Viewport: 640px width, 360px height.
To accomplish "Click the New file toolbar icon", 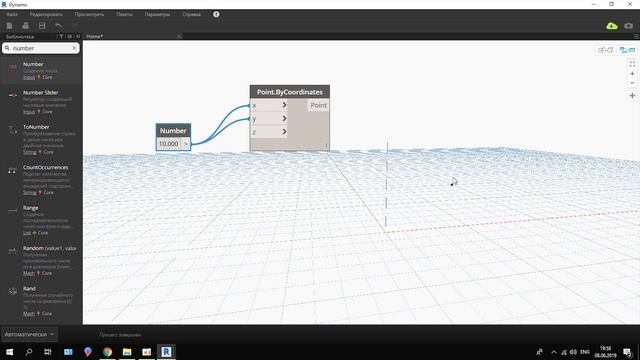I will pyautogui.click(x=9, y=26).
